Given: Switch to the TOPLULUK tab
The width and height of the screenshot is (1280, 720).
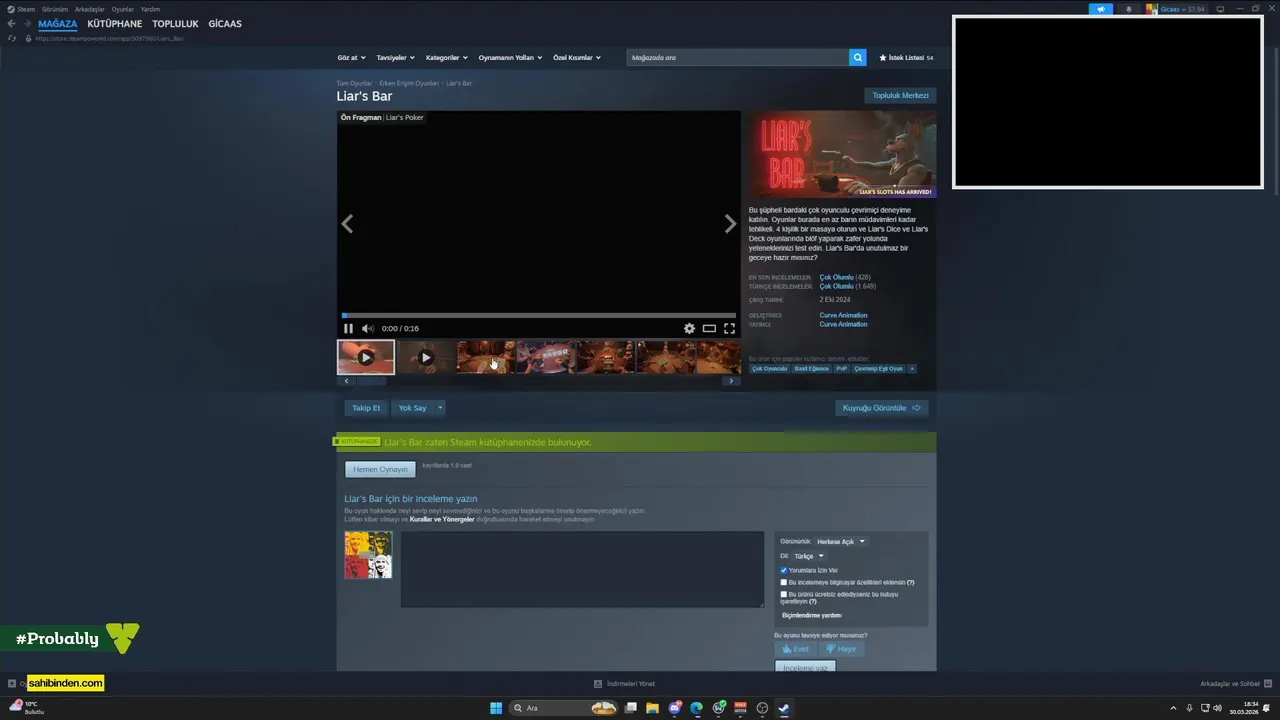Looking at the screenshot, I should pyautogui.click(x=175, y=24).
